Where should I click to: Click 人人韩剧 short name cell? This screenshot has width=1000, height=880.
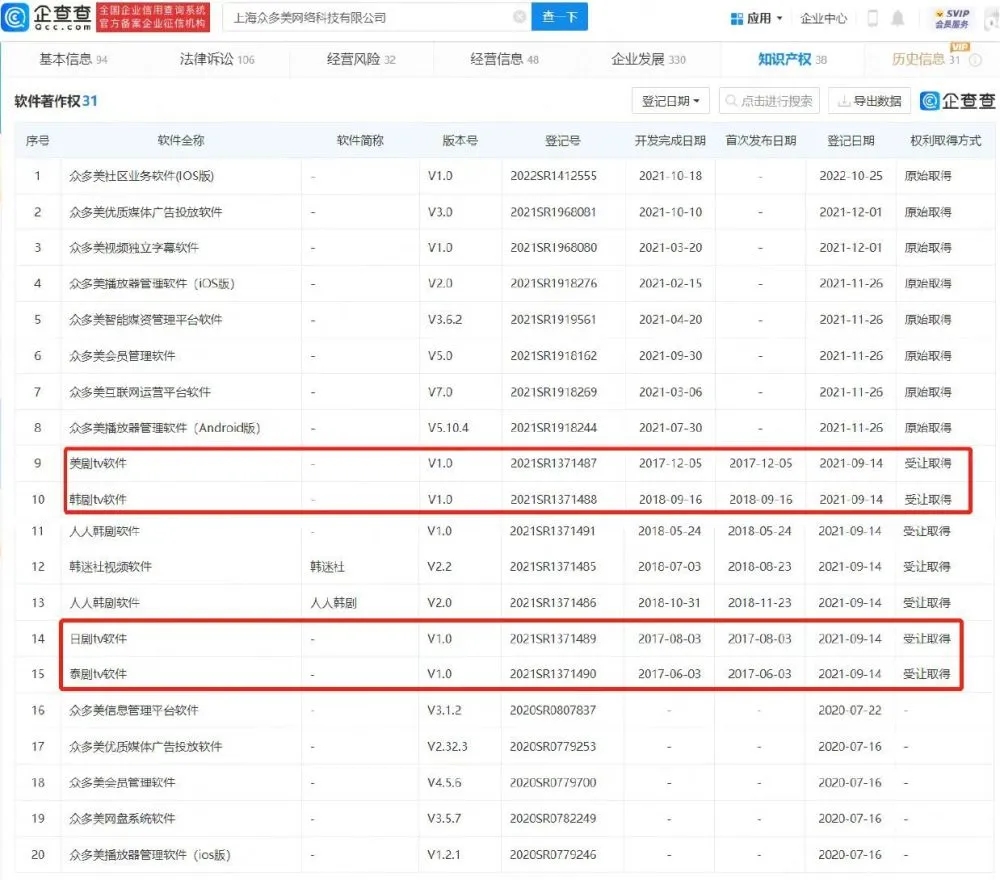pos(333,603)
